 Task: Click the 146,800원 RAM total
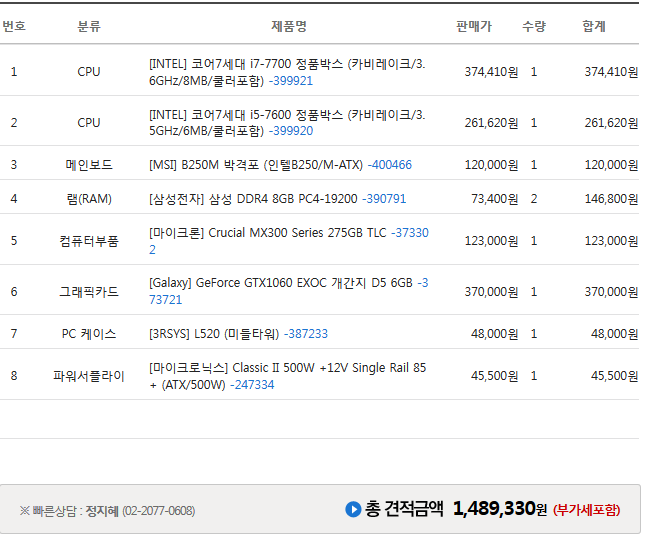tap(611, 199)
